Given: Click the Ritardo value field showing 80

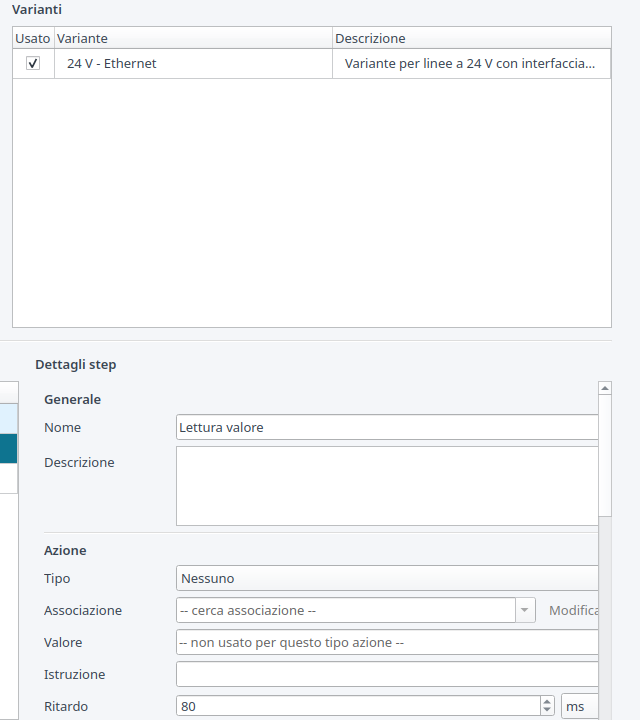Looking at the screenshot, I should (358, 706).
